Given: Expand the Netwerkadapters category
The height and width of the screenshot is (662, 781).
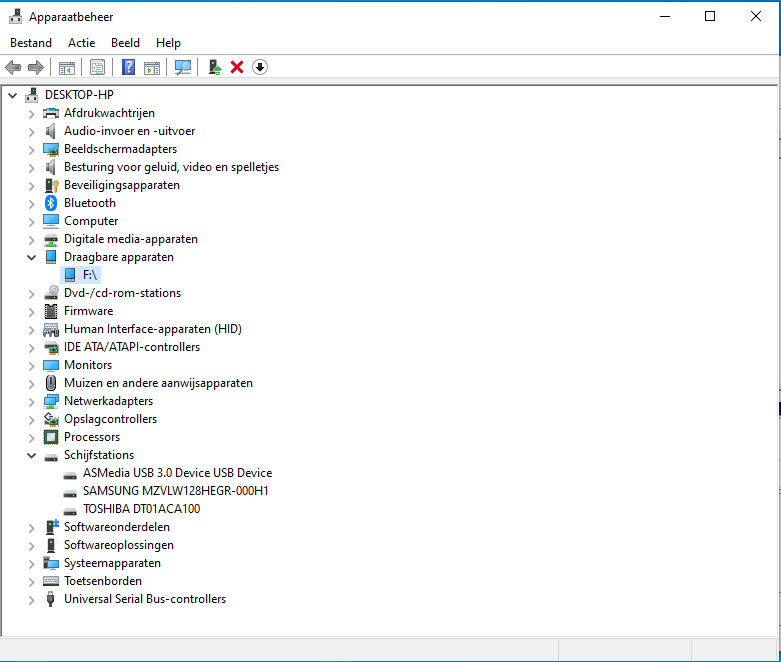Looking at the screenshot, I should [31, 401].
